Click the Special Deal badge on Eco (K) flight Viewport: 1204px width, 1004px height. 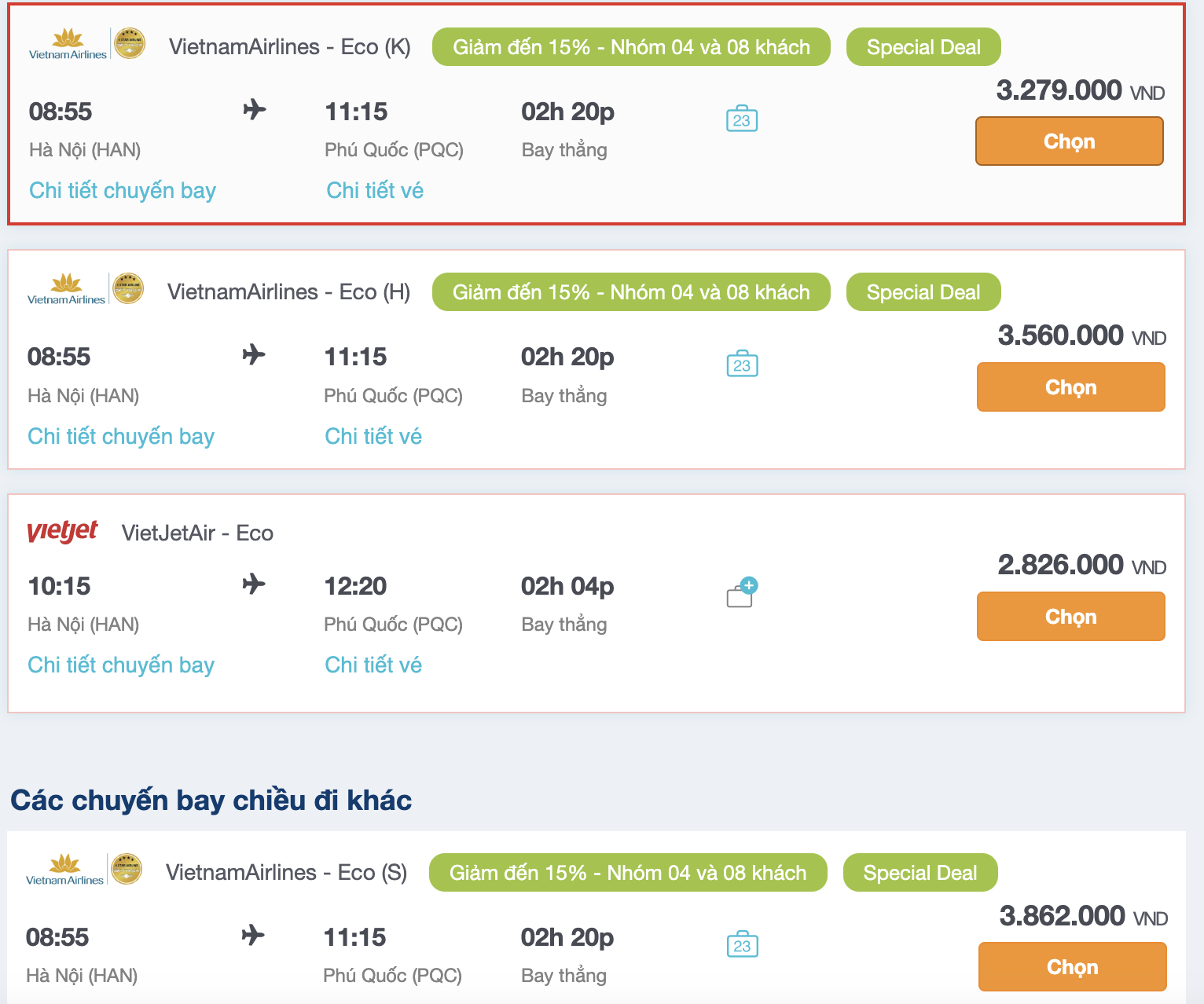pyautogui.click(x=923, y=47)
